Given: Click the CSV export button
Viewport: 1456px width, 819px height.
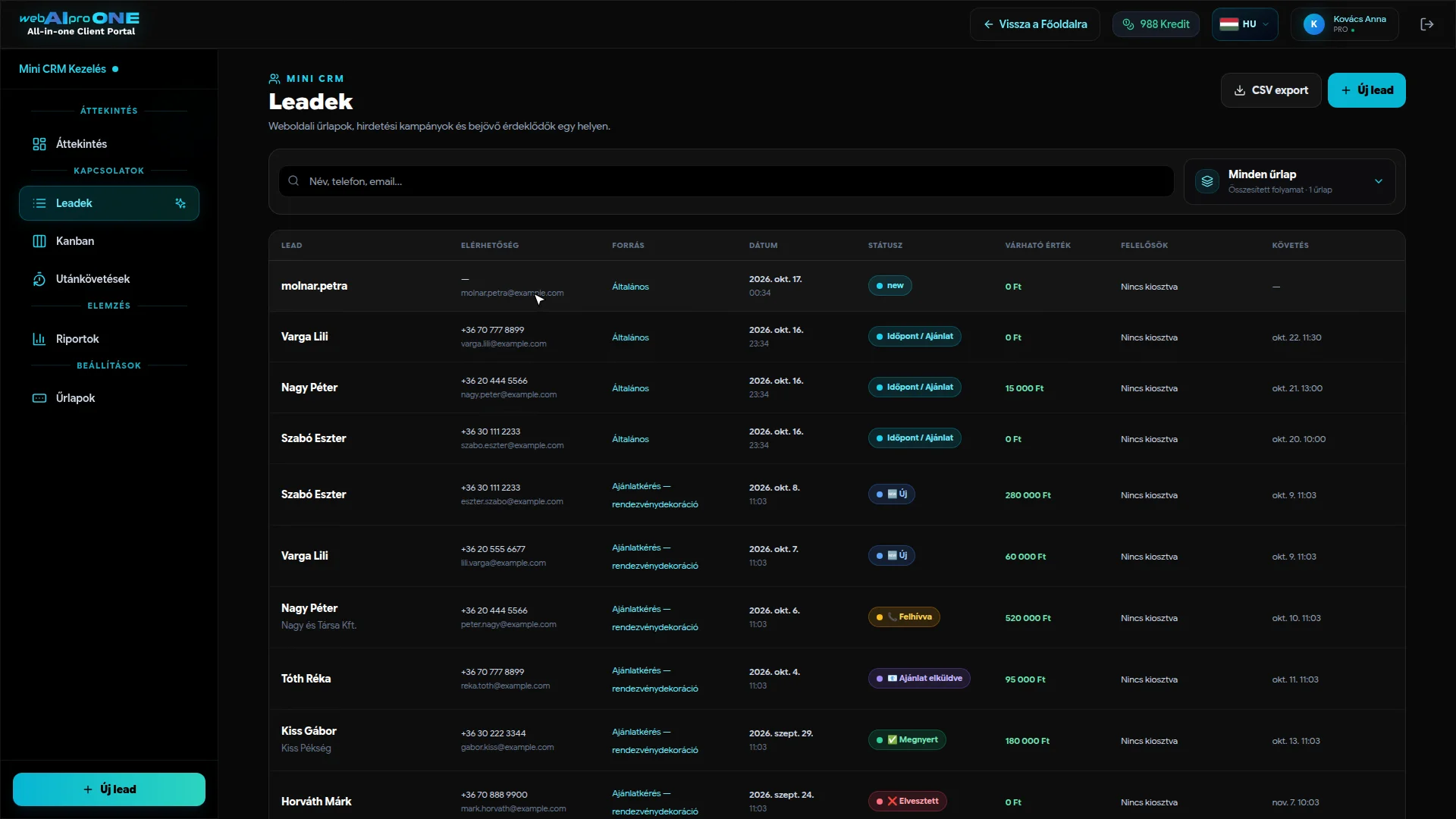Looking at the screenshot, I should 1271,90.
